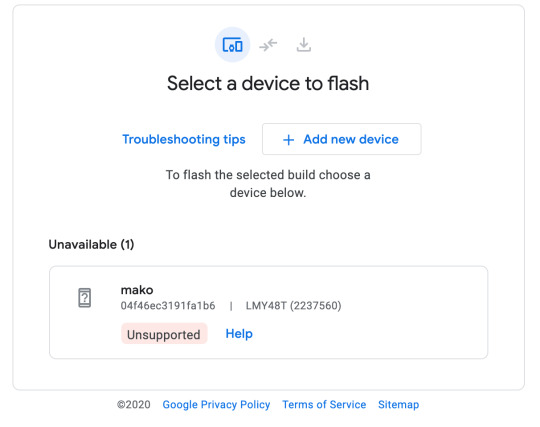This screenshot has width=540, height=427.
Task: Click the serial number 04f46ec3191fa1b6
Action: click(x=168, y=306)
